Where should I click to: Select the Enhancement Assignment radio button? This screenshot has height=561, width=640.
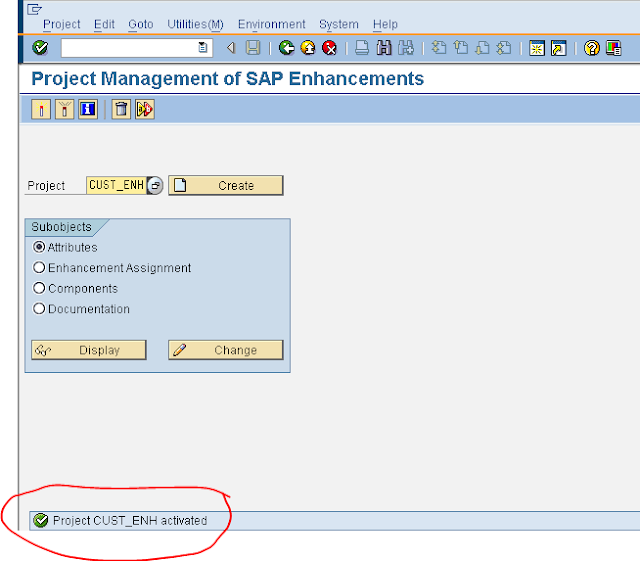click(x=39, y=267)
